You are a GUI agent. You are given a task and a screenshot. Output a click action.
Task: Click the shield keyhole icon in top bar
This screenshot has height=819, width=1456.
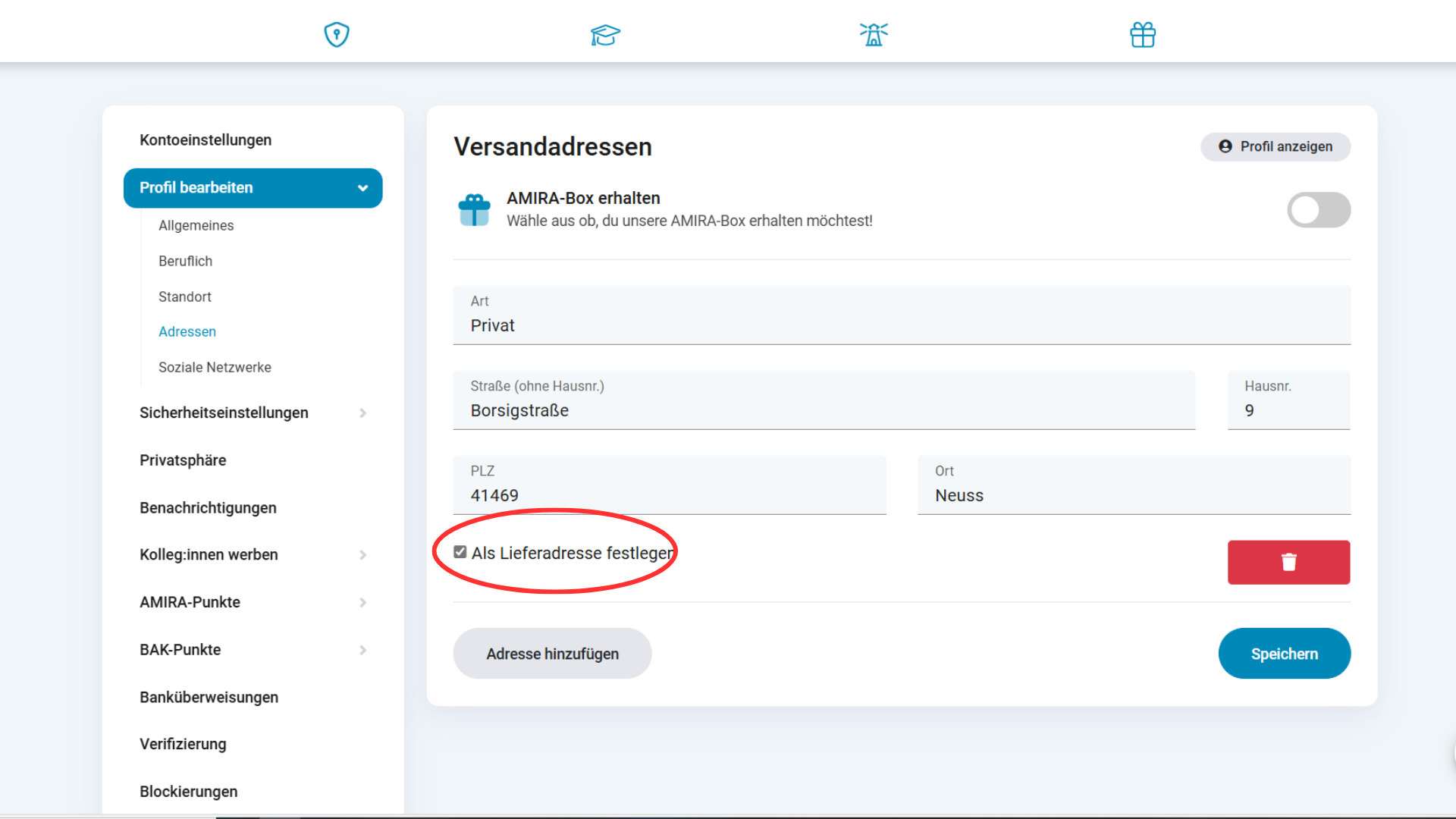click(336, 34)
